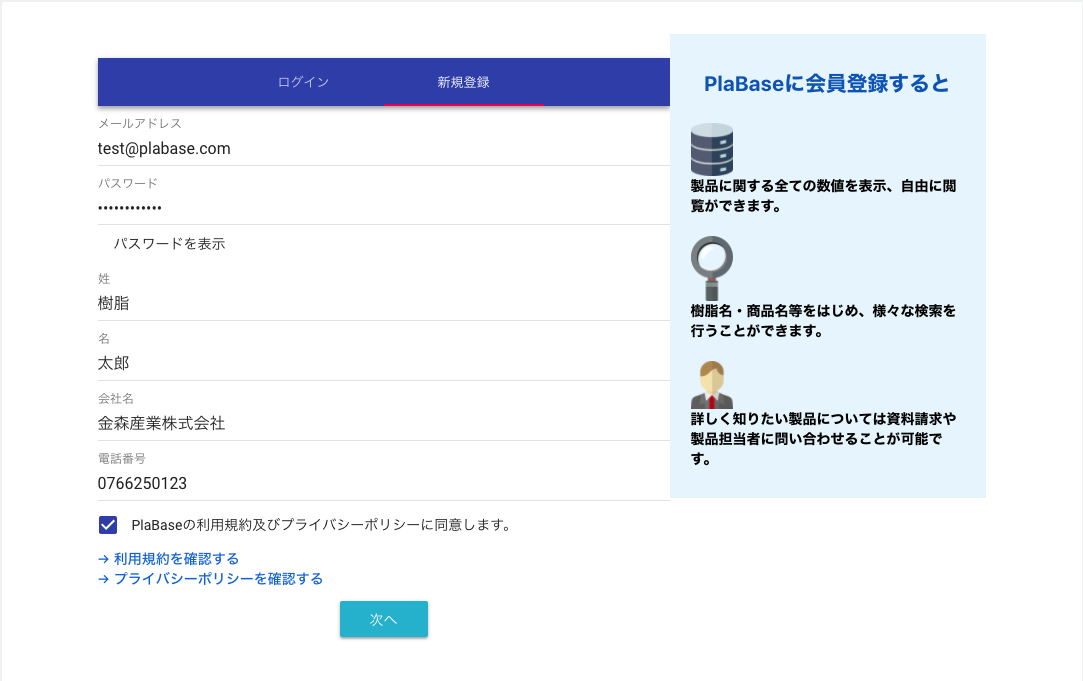Click the 名 field containing 太郎
Image resolution: width=1083 pixels, height=681 pixels.
click(383, 363)
